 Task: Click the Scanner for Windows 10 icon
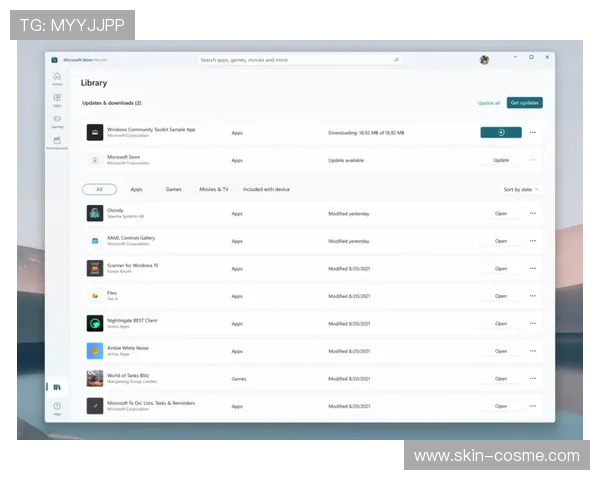[x=95, y=268]
